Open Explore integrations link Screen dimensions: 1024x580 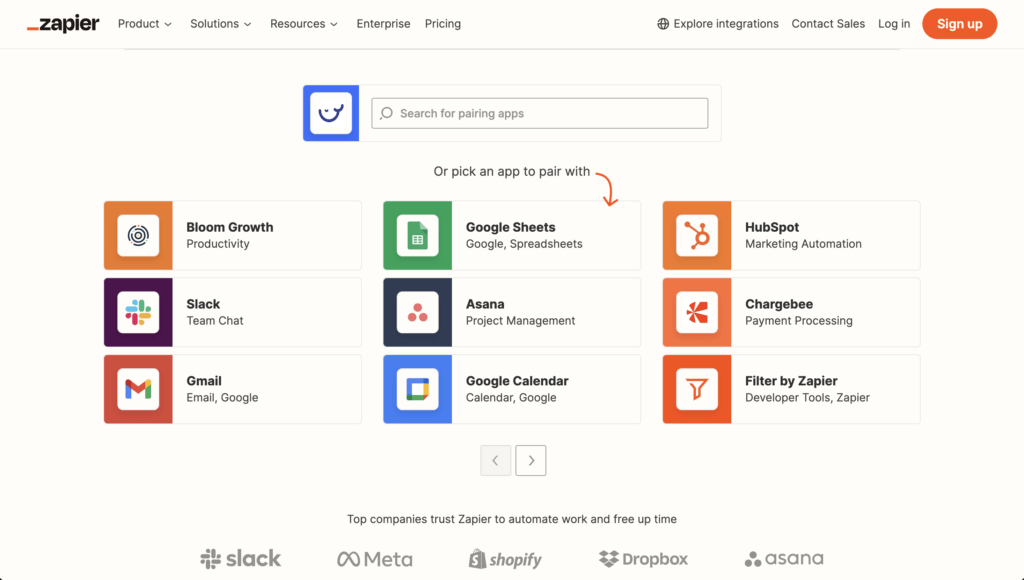click(717, 24)
